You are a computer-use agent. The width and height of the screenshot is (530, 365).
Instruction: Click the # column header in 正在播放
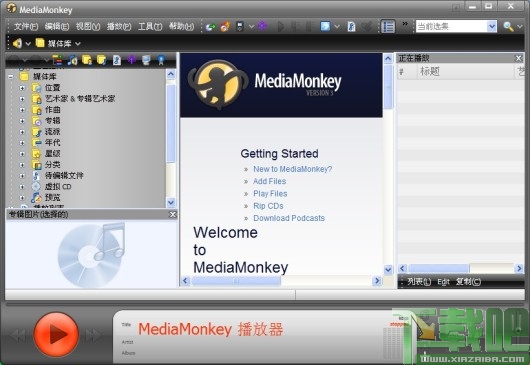tap(407, 72)
